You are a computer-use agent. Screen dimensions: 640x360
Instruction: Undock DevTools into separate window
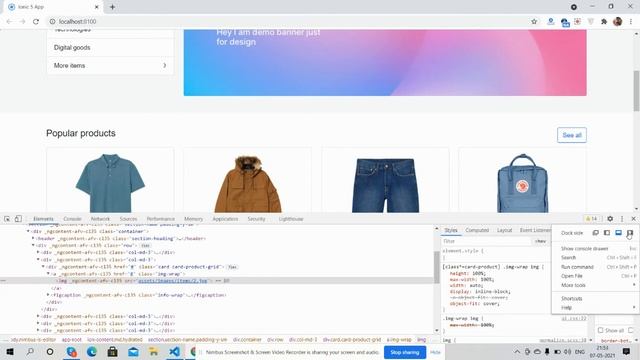tap(596, 233)
